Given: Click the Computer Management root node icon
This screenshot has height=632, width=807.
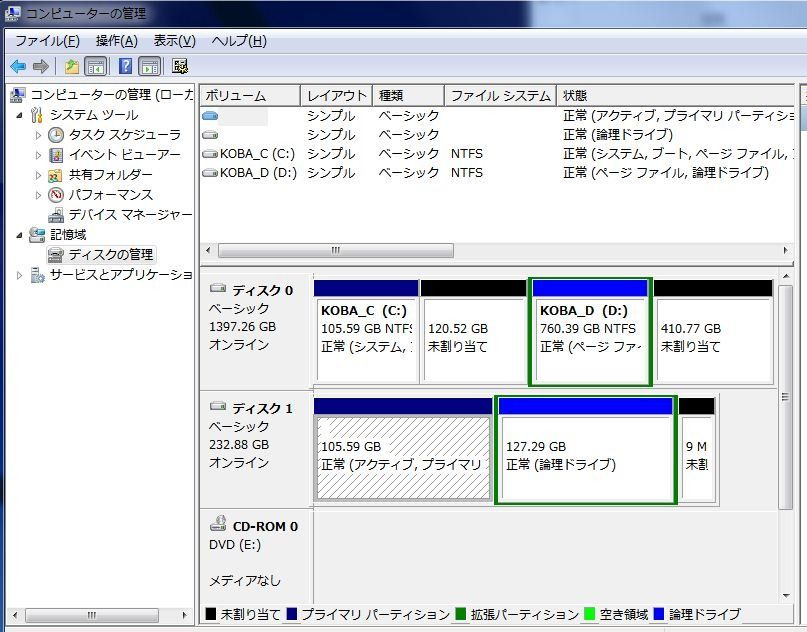Looking at the screenshot, I should [18, 95].
